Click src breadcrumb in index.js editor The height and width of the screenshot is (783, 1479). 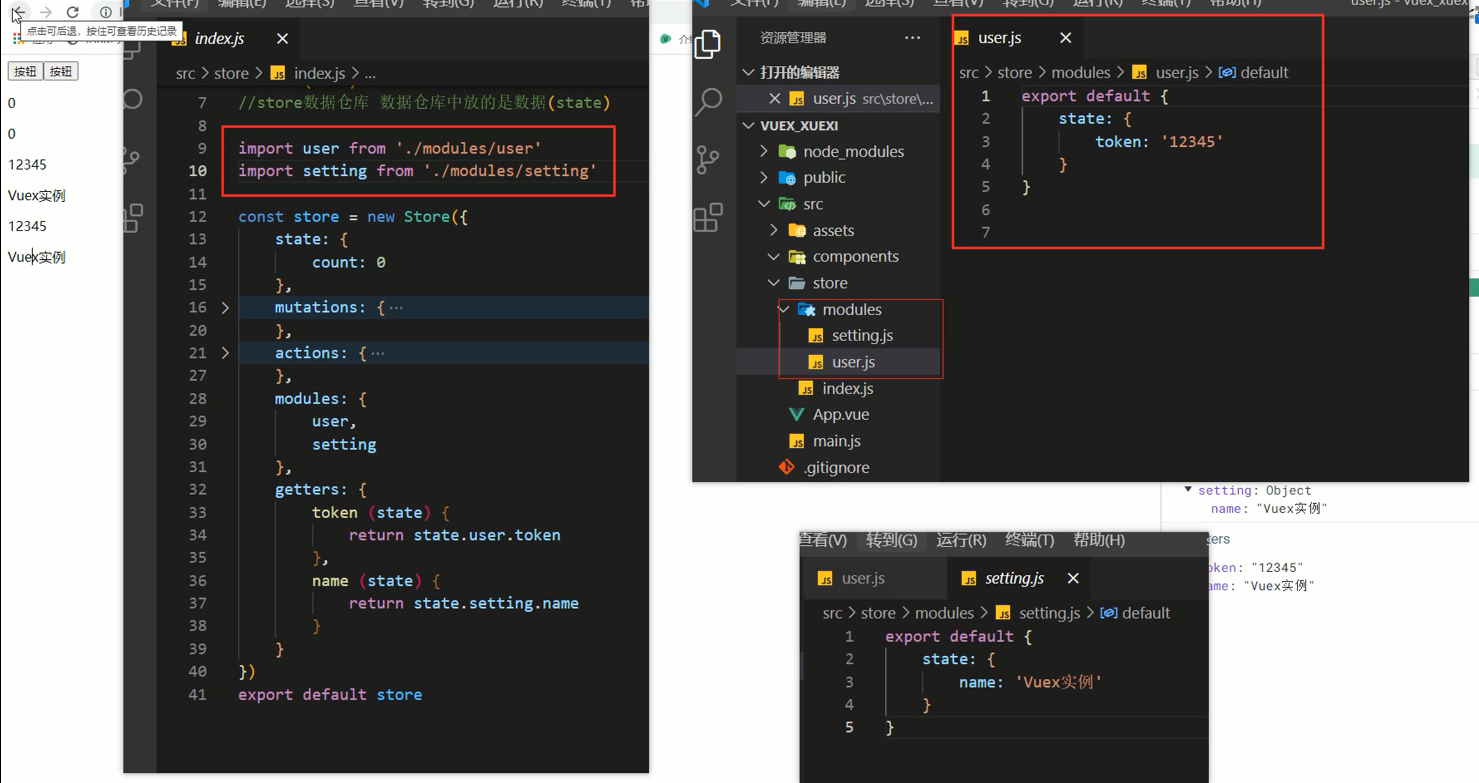[x=185, y=73]
